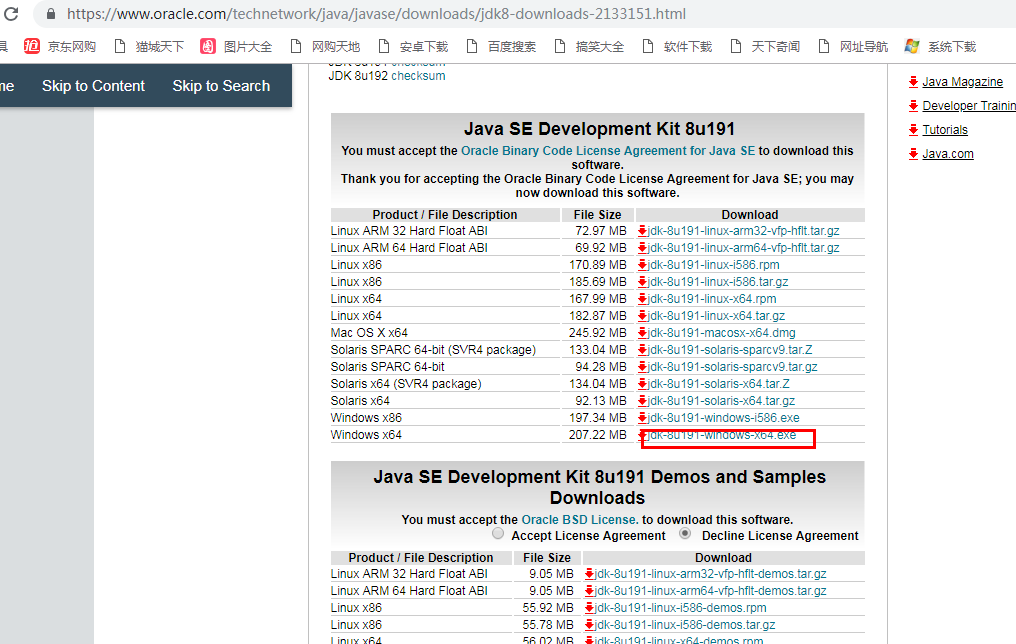Open the 系统下载 bookmark with Windows flag icon
Screen dimensions: 1016x644
coord(940,47)
